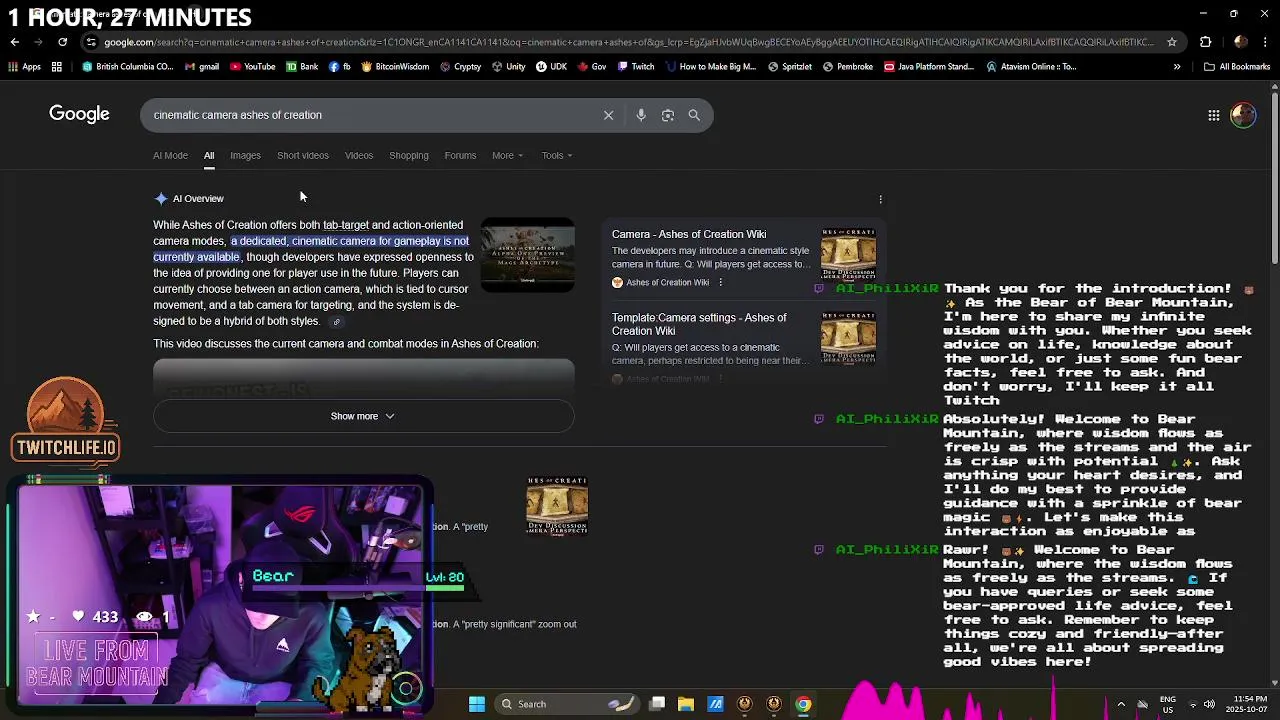
Task: Click the link icon after the AI Overview paragraph
Action: click(x=336, y=322)
